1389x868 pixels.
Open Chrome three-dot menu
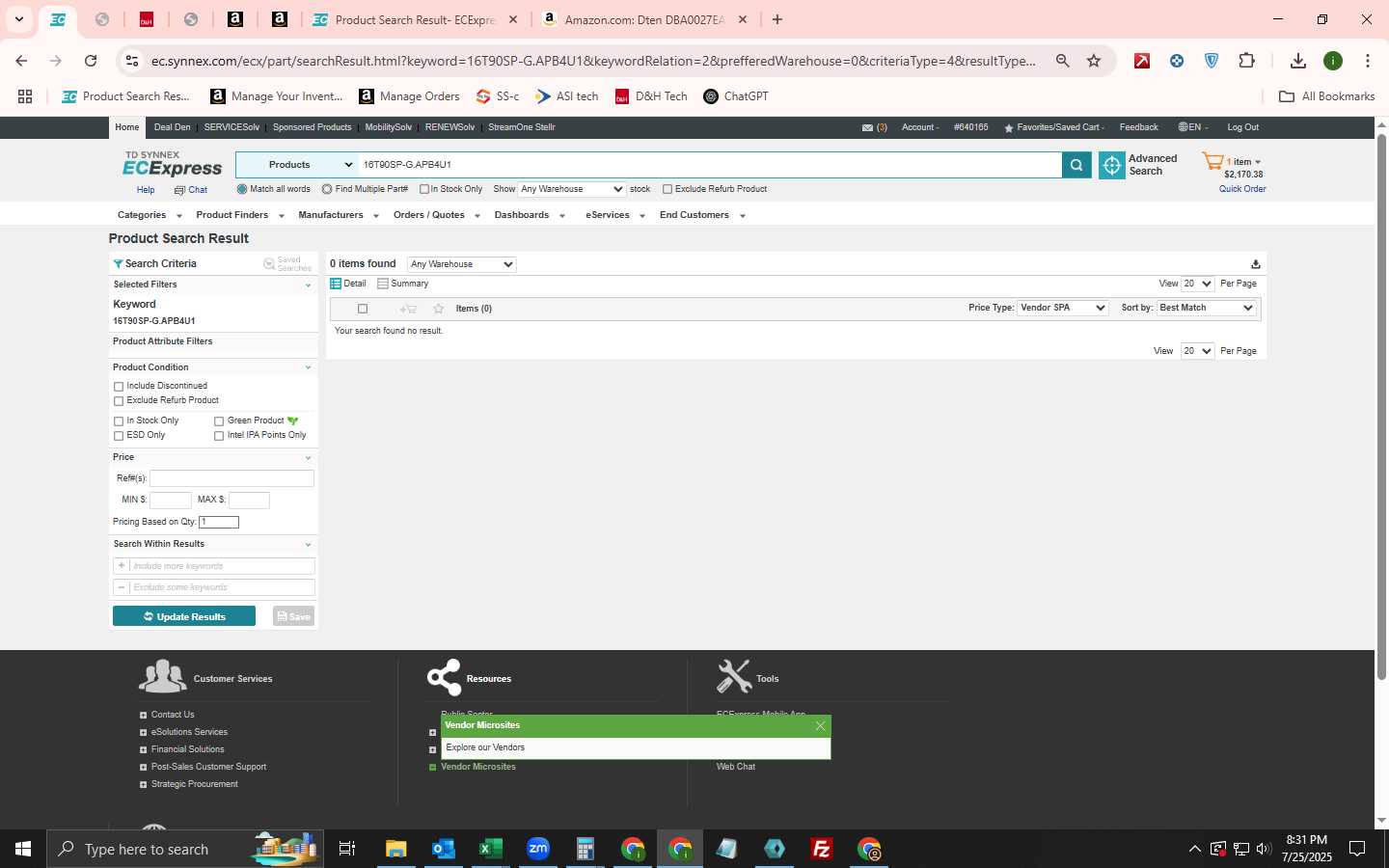tap(1367, 61)
